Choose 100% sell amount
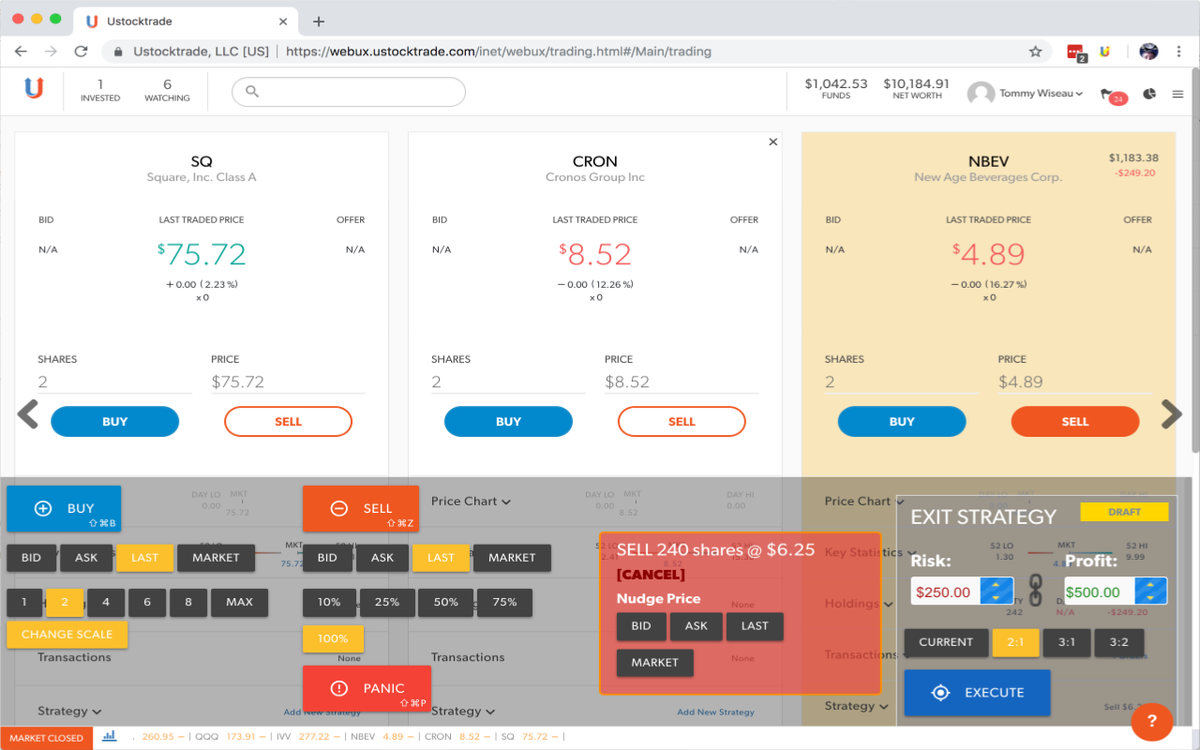This screenshot has height=750, width=1200. click(x=333, y=638)
